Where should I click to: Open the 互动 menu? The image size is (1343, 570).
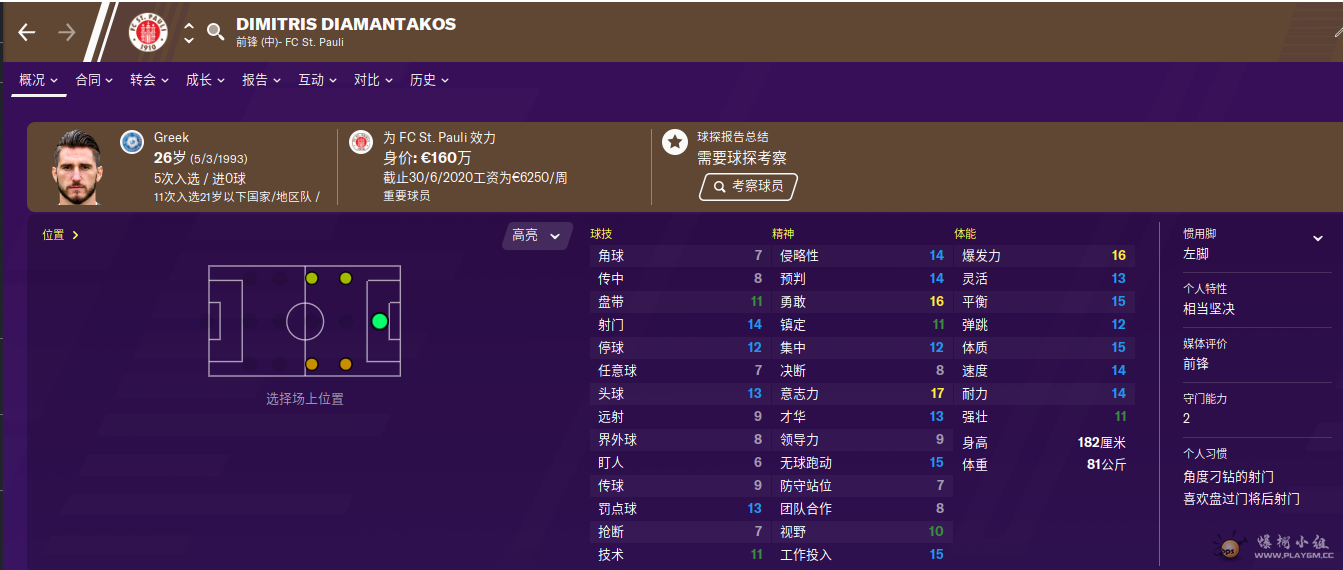(x=318, y=80)
